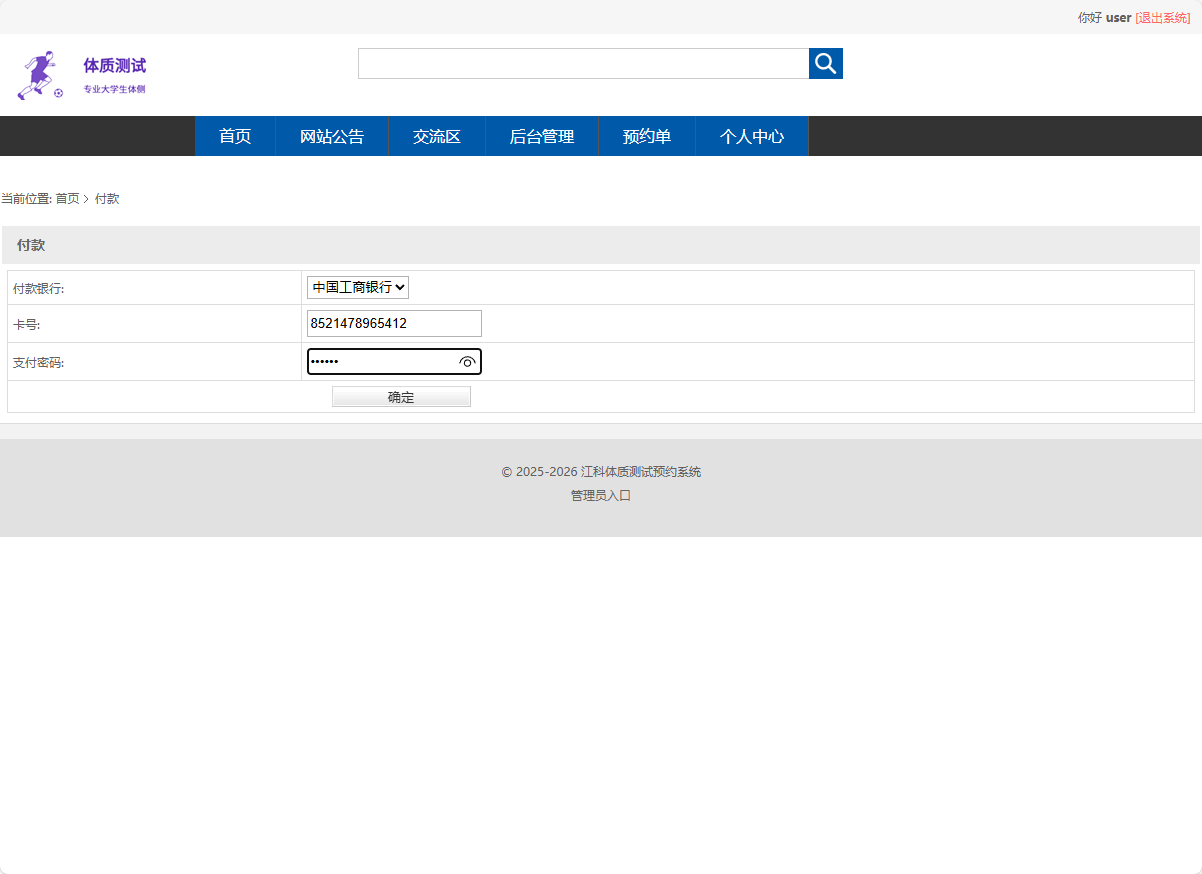Click the 专业大学生体测 subtitle
Viewport: 1202px width, 874px height.
pos(114,89)
